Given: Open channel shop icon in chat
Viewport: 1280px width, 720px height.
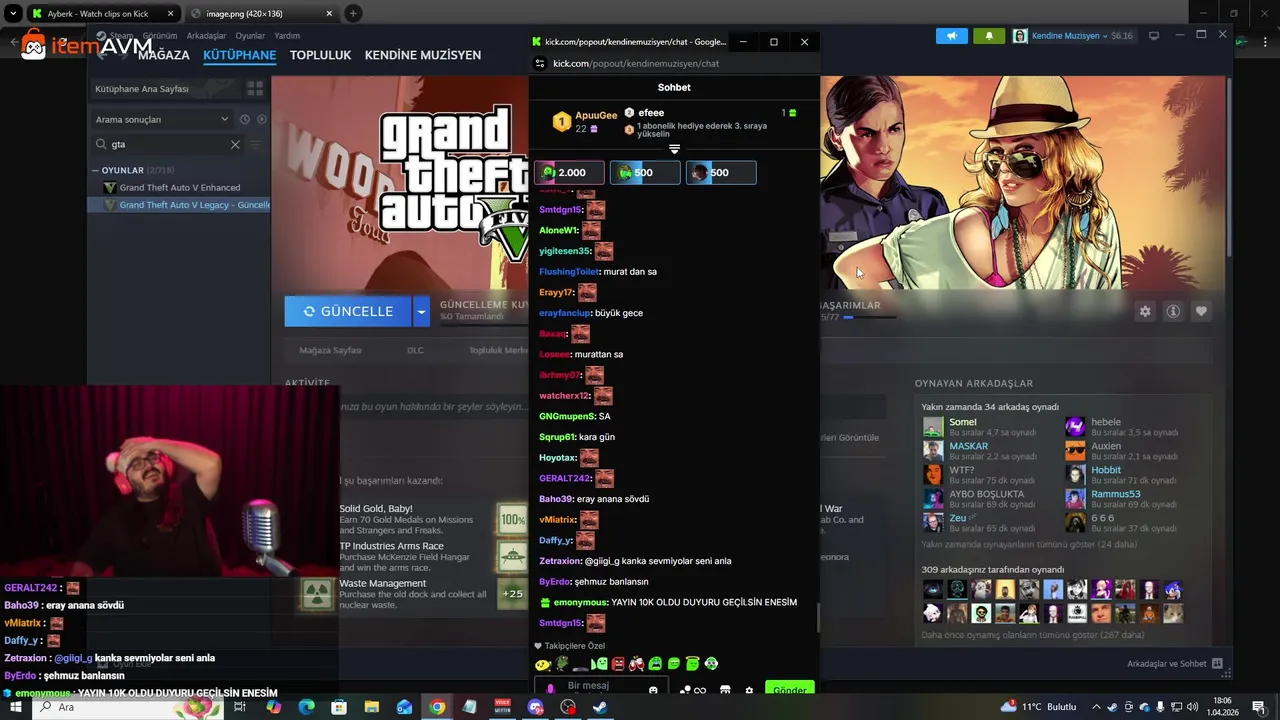Looking at the screenshot, I should [x=725, y=690].
